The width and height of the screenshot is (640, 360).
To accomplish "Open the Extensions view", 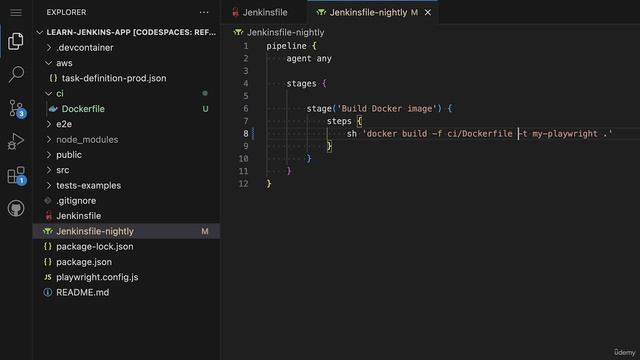I will tap(17, 176).
